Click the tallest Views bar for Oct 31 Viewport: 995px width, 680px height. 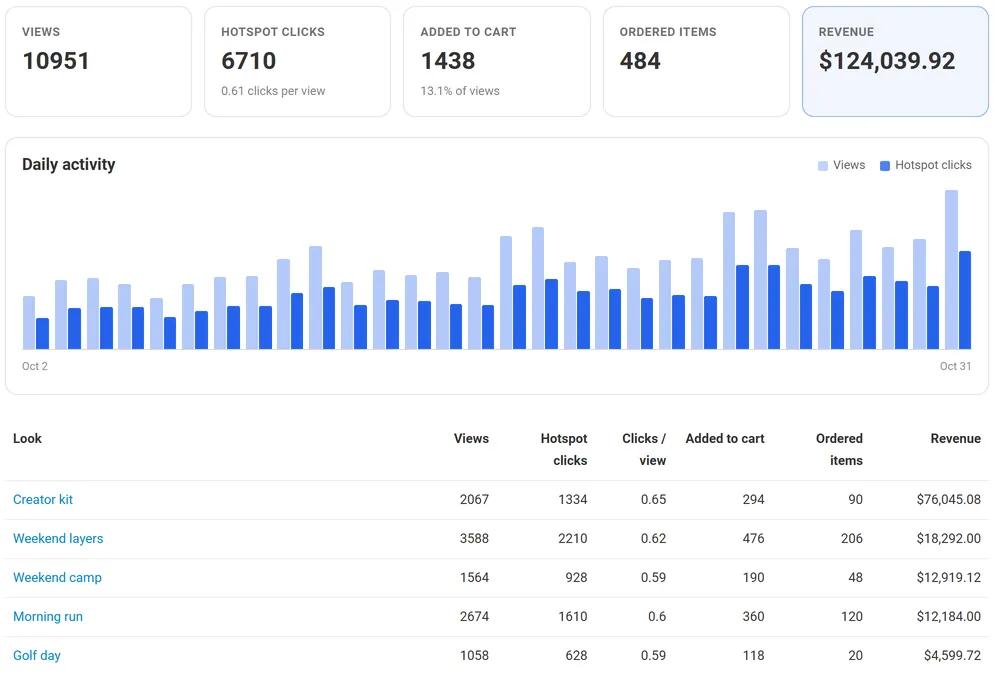coord(951,270)
